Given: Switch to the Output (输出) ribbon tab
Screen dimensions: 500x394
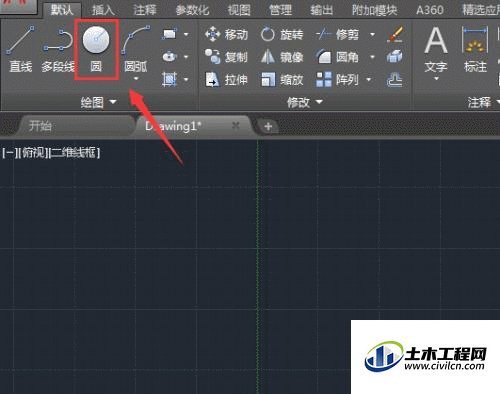Looking at the screenshot, I should 322,10.
